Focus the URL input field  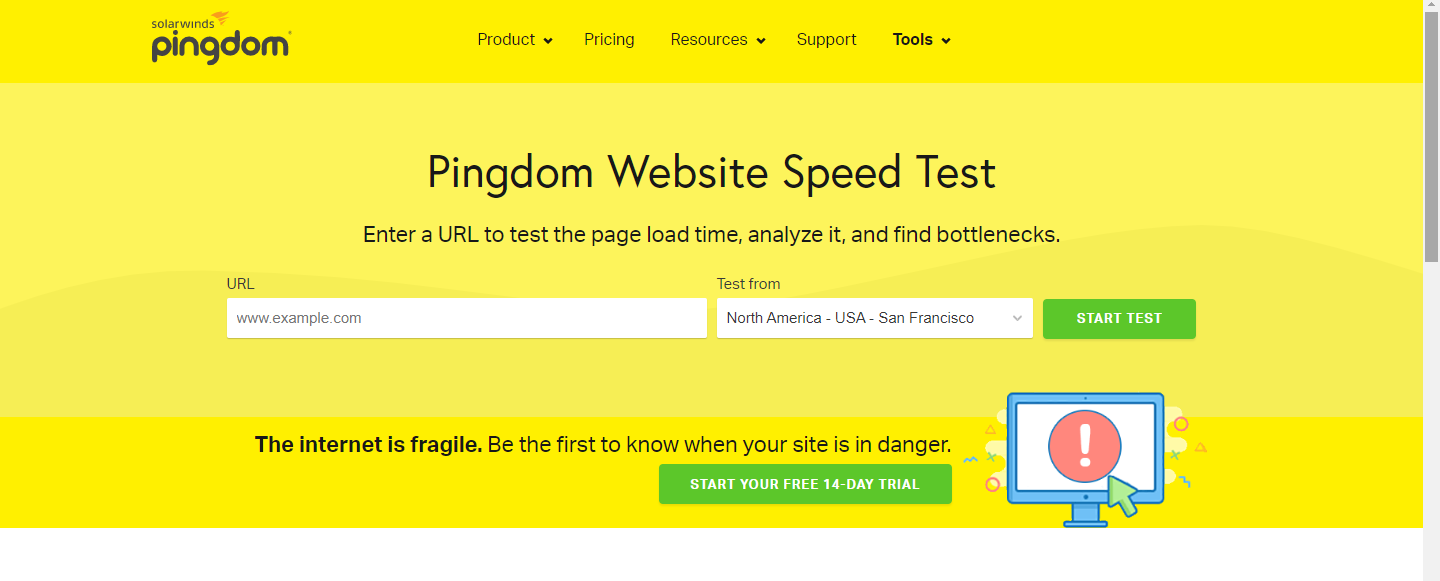pyautogui.click(x=467, y=318)
